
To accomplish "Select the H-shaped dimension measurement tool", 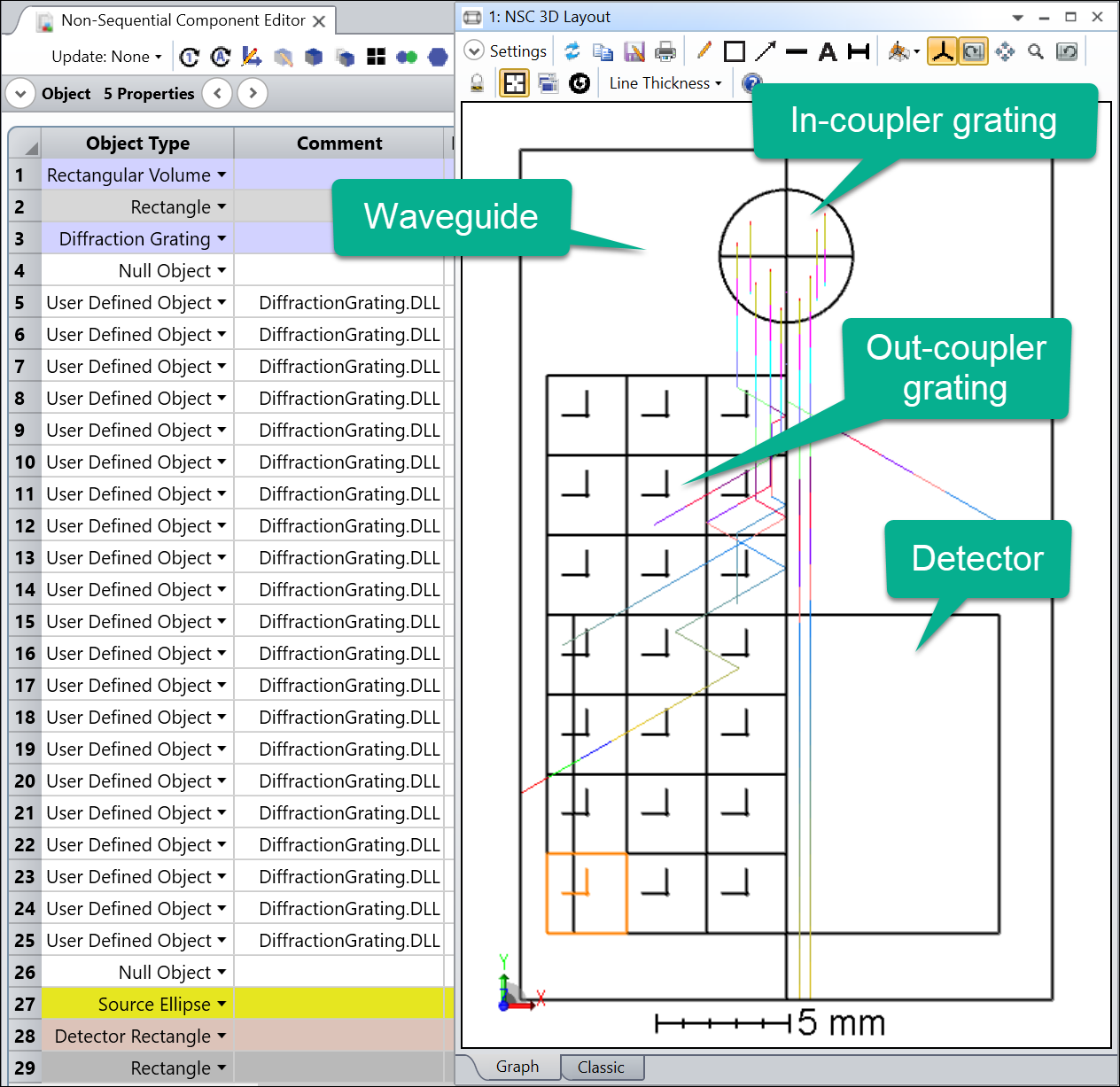I will 859,51.
